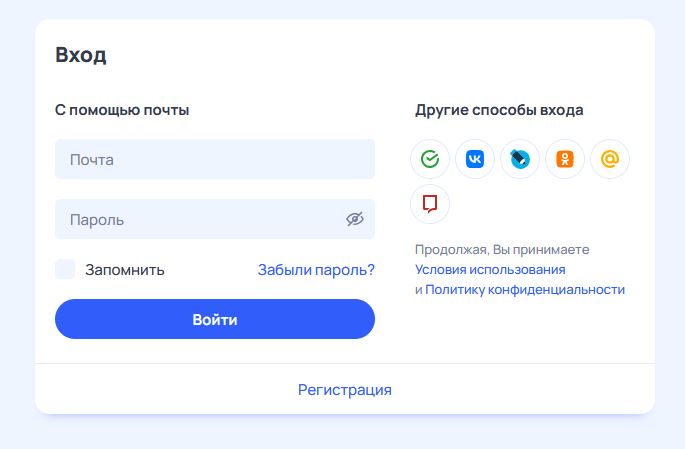The image size is (685, 449).
Task: Choose the blue pencil-logo login icon
Action: point(520,159)
